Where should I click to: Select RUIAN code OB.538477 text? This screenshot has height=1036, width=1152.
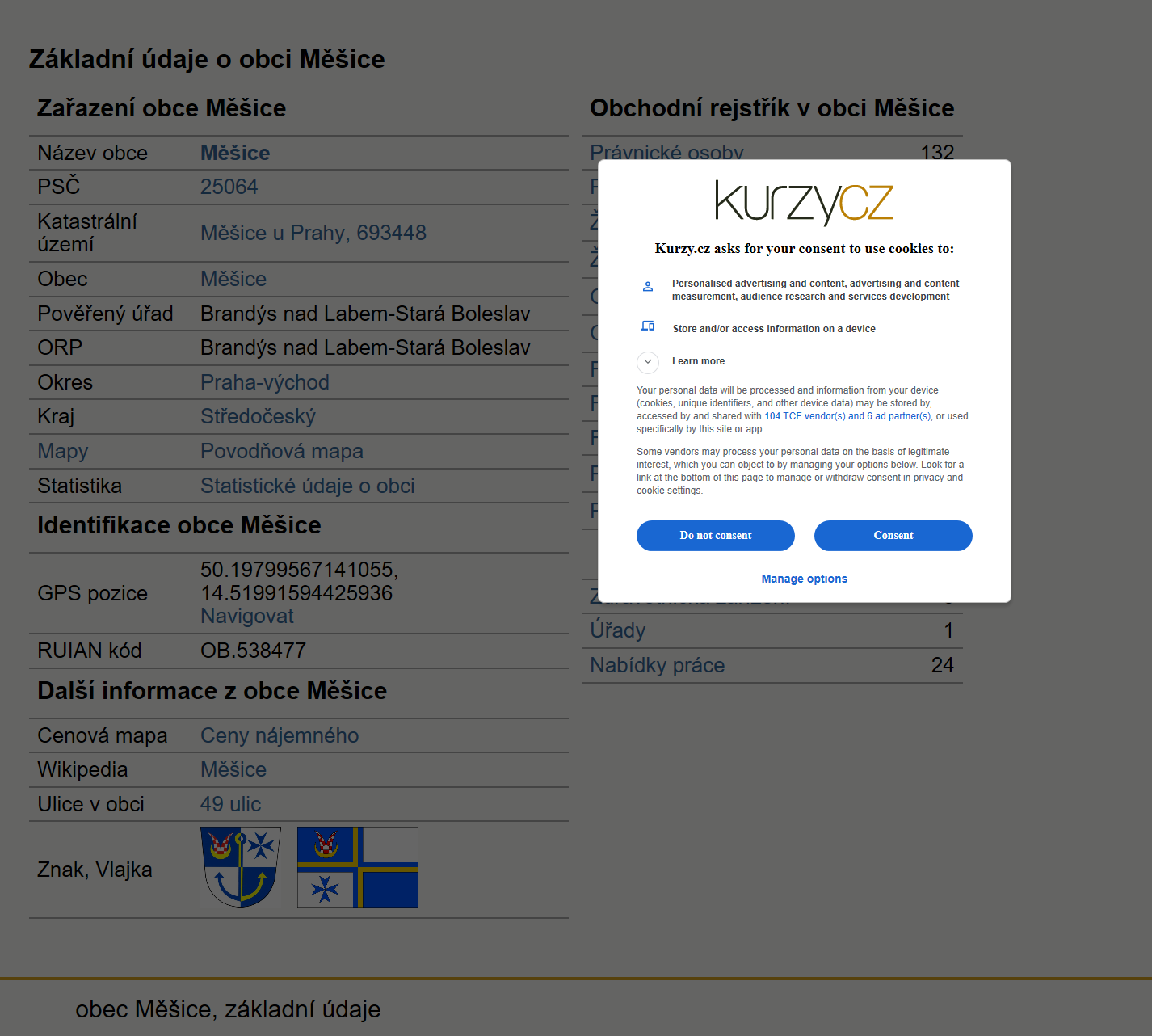click(x=254, y=651)
